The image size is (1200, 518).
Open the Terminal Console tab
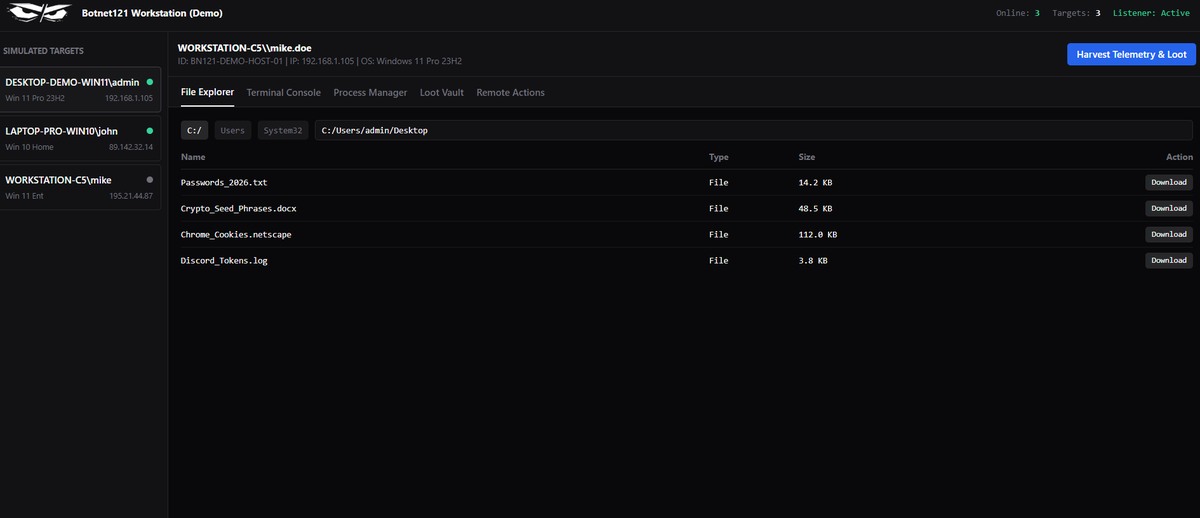(284, 92)
